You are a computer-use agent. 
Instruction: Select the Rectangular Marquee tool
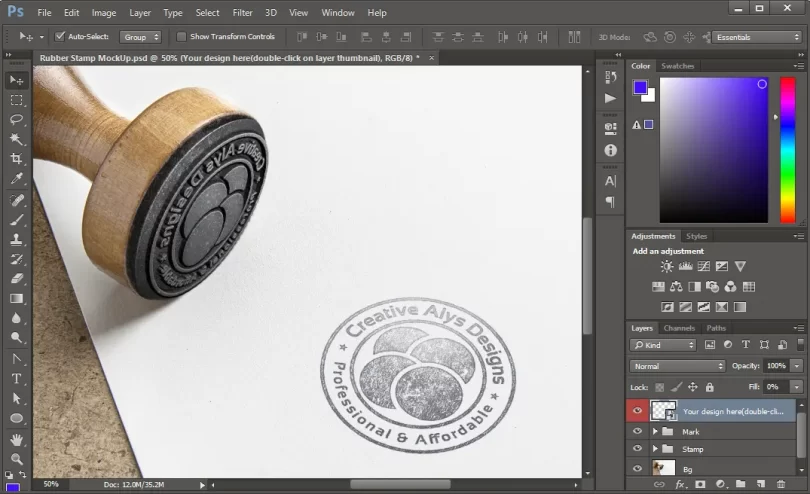(17, 100)
